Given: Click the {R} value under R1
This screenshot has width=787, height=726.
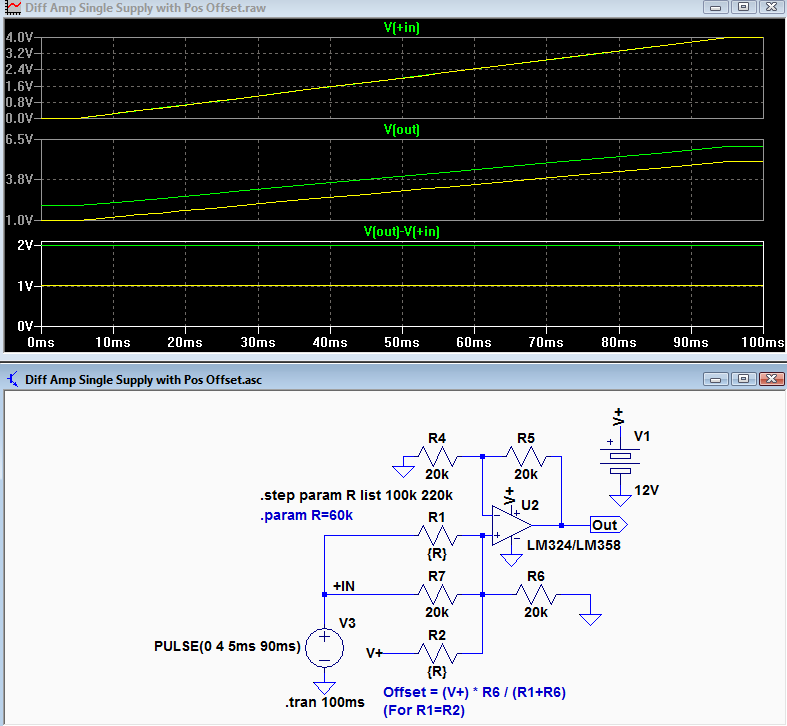Looking at the screenshot, I should 437,553.
